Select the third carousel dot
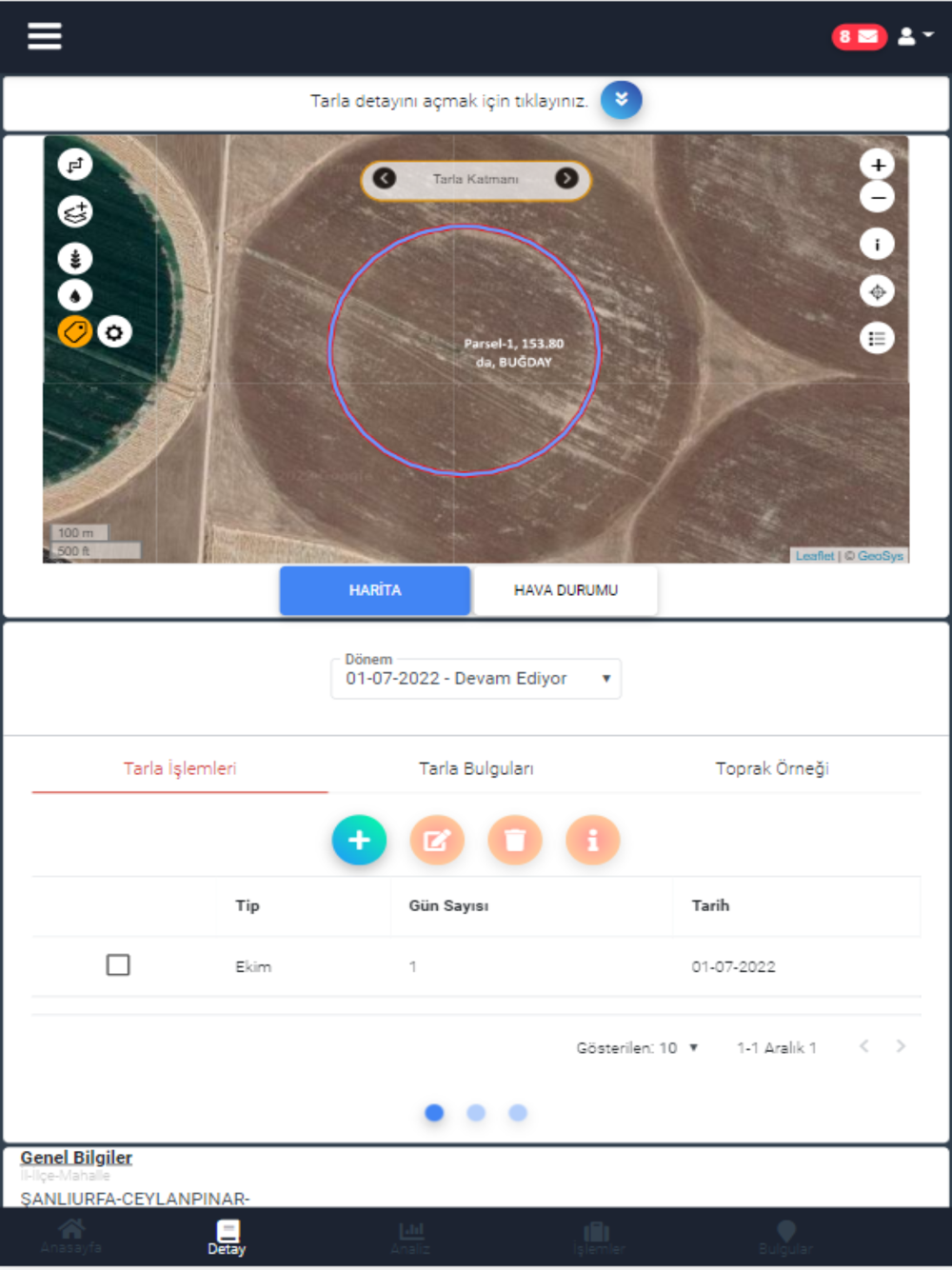 click(518, 1112)
